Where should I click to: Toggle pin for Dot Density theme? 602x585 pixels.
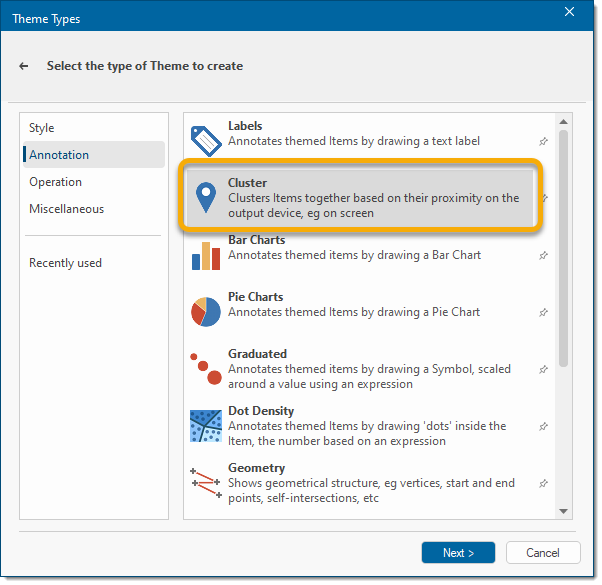544,427
